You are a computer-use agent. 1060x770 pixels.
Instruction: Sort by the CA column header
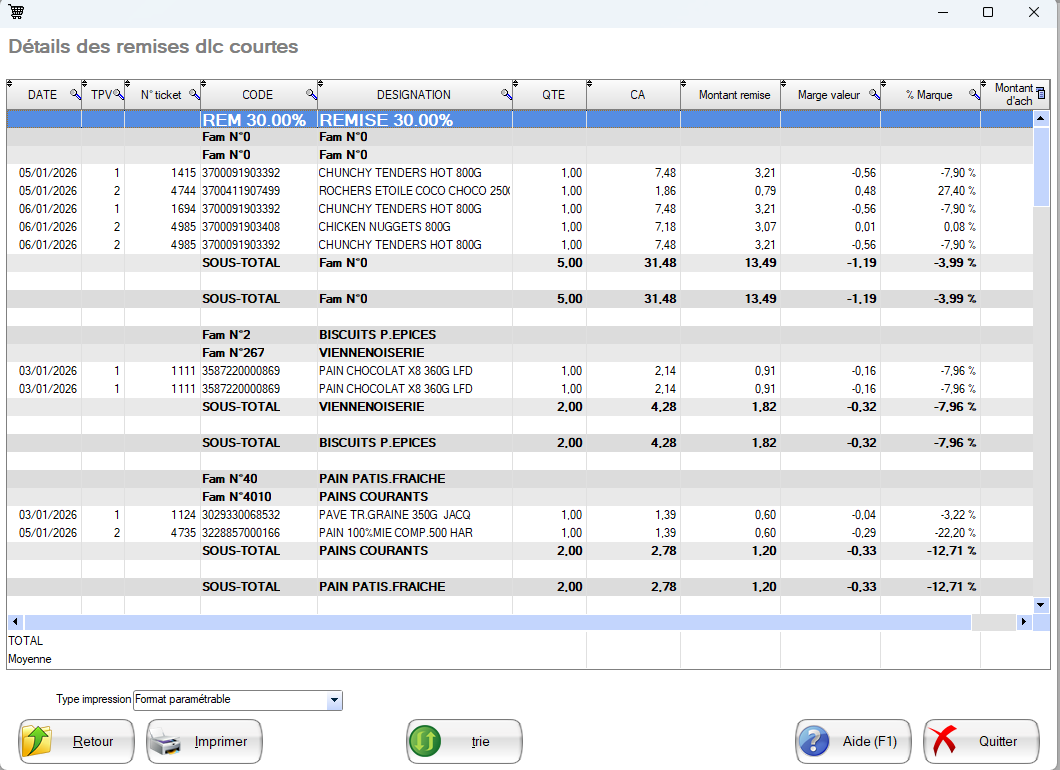point(637,95)
